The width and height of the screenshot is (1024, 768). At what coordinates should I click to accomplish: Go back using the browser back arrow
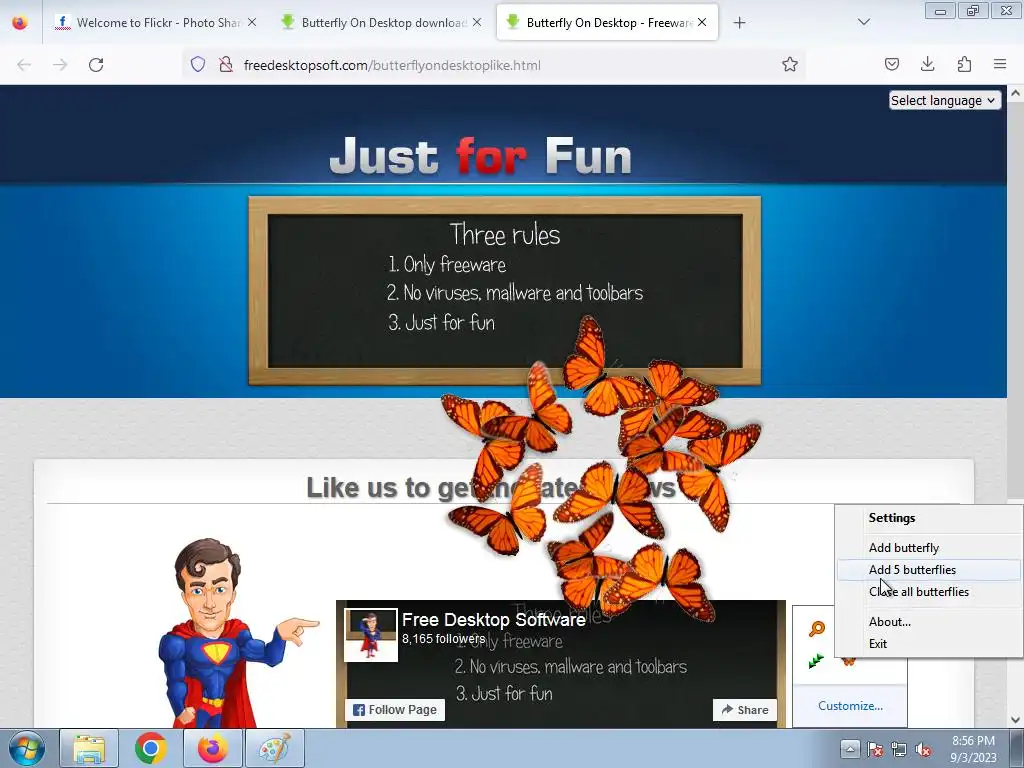pos(24,65)
